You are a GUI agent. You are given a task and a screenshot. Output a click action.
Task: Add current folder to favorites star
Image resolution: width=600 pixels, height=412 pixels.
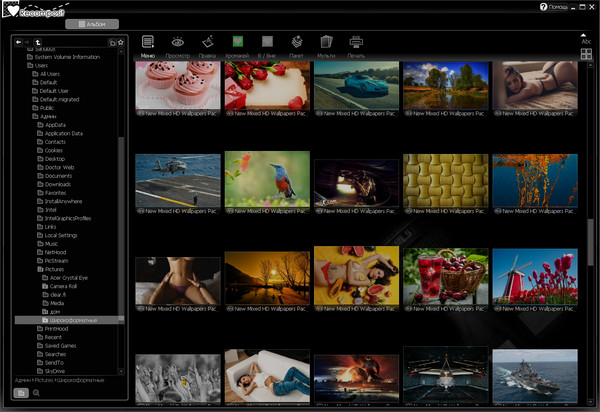click(121, 42)
